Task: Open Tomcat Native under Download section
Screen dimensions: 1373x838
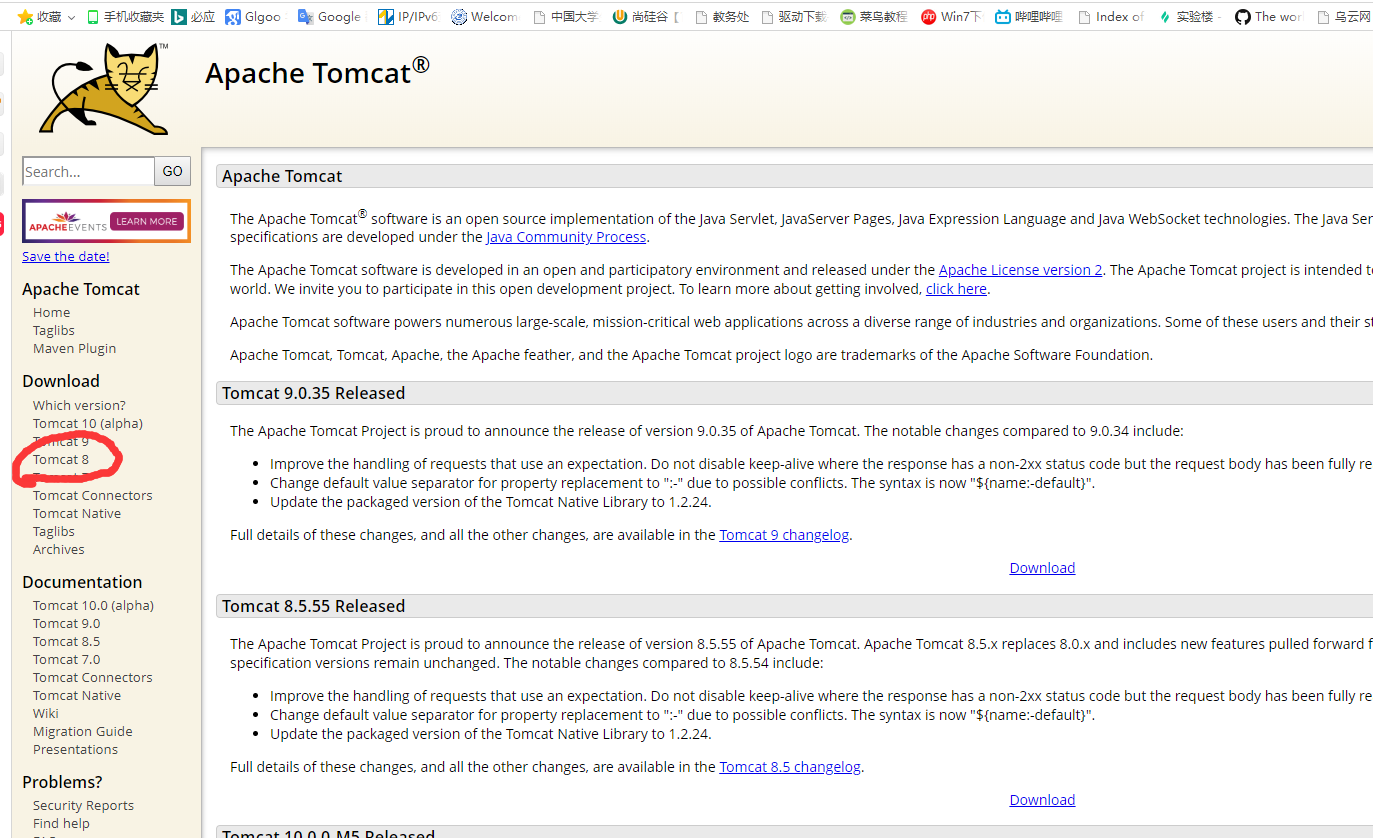Action: 77,513
